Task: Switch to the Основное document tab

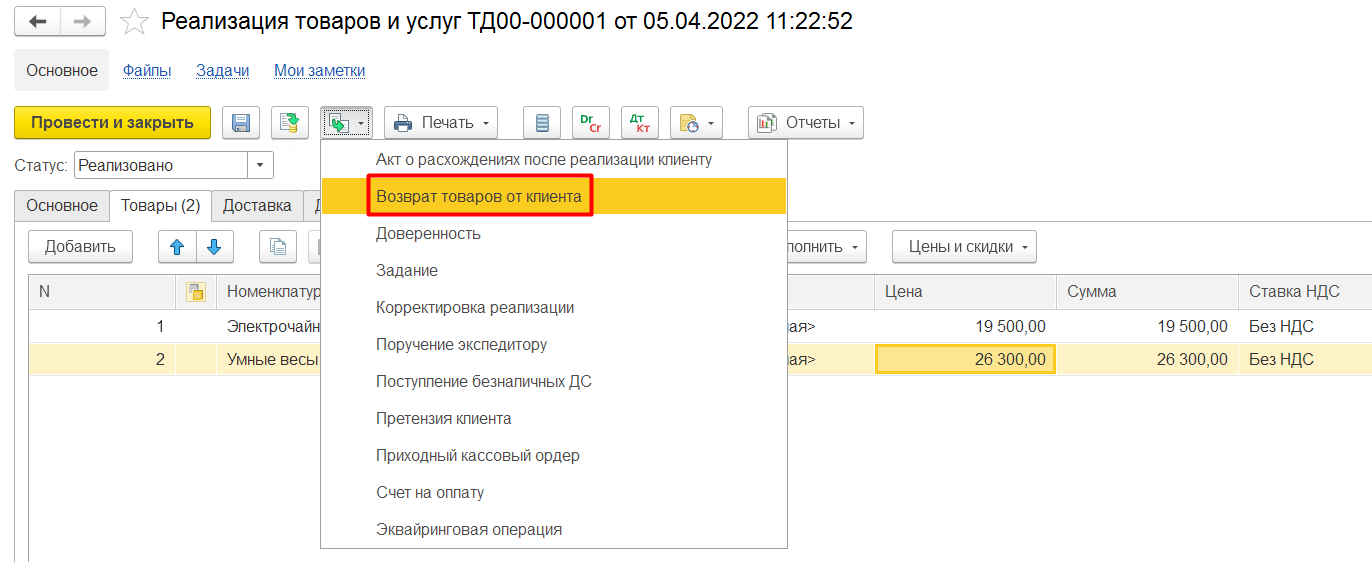Action: coord(62,205)
